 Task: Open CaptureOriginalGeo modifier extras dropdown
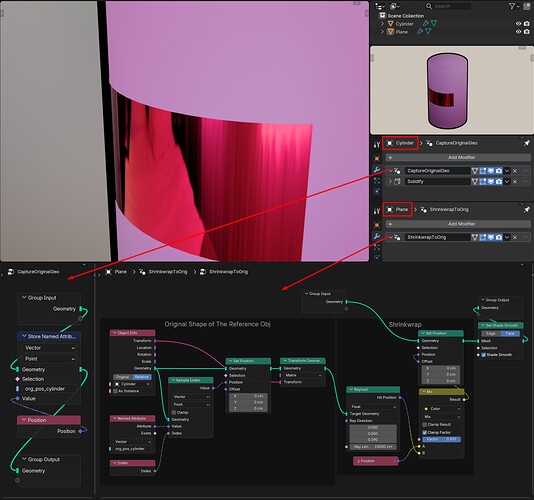(507, 171)
